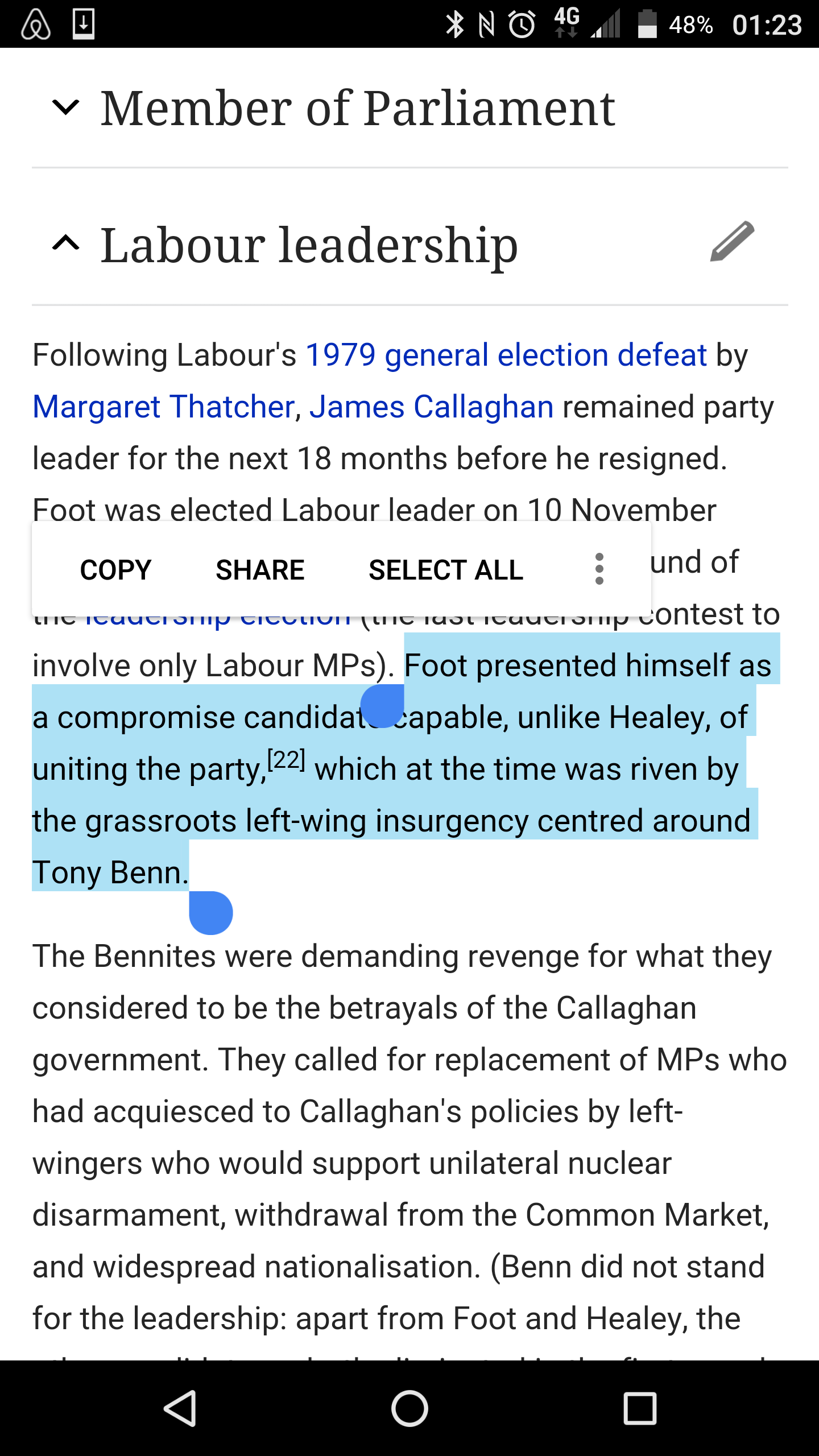The height and width of the screenshot is (1456, 819).
Task: Tap the end selection handle below Tony Benn
Action: [x=211, y=913]
